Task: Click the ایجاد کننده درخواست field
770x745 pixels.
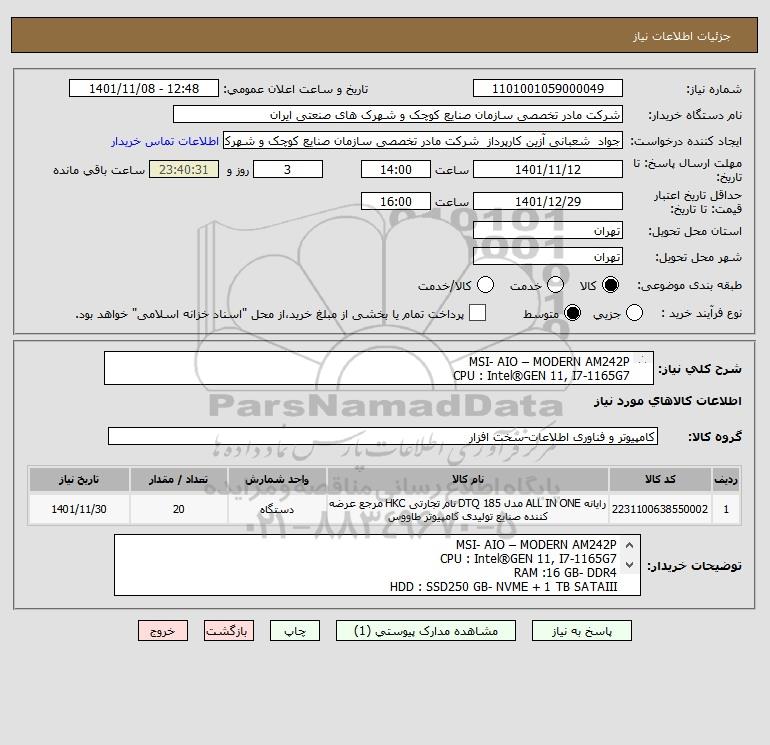Action: 423,140
